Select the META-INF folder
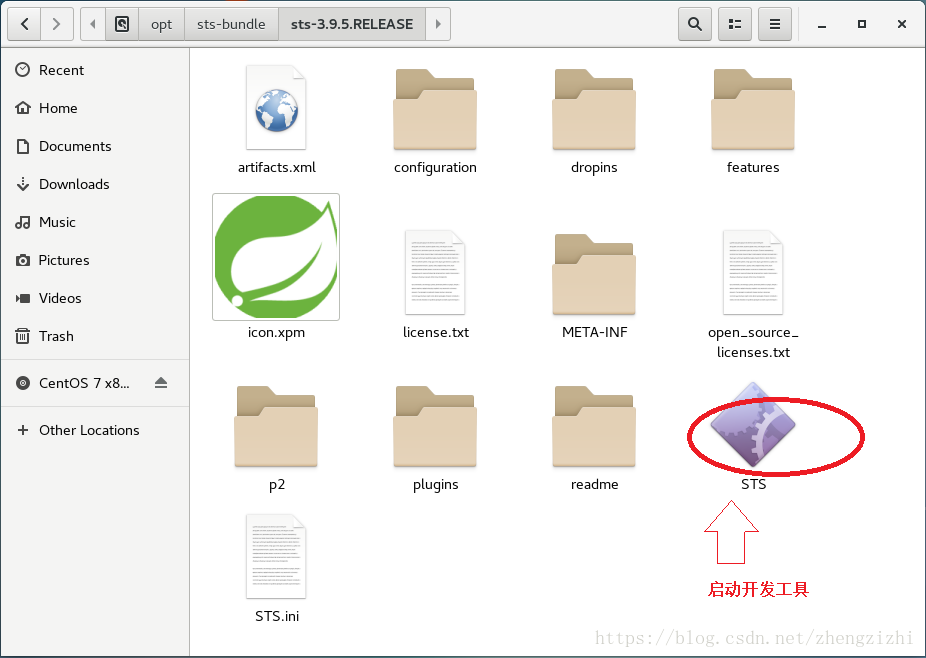Viewport: 926px width, 658px height. tap(594, 274)
